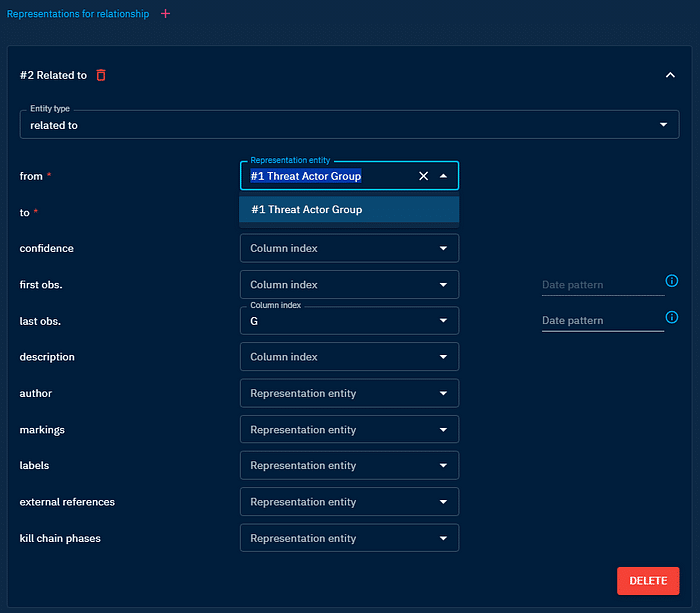Image resolution: width=700 pixels, height=613 pixels.
Task: Open kill chain phases Representation entity dropdown
Action: [x=349, y=538]
